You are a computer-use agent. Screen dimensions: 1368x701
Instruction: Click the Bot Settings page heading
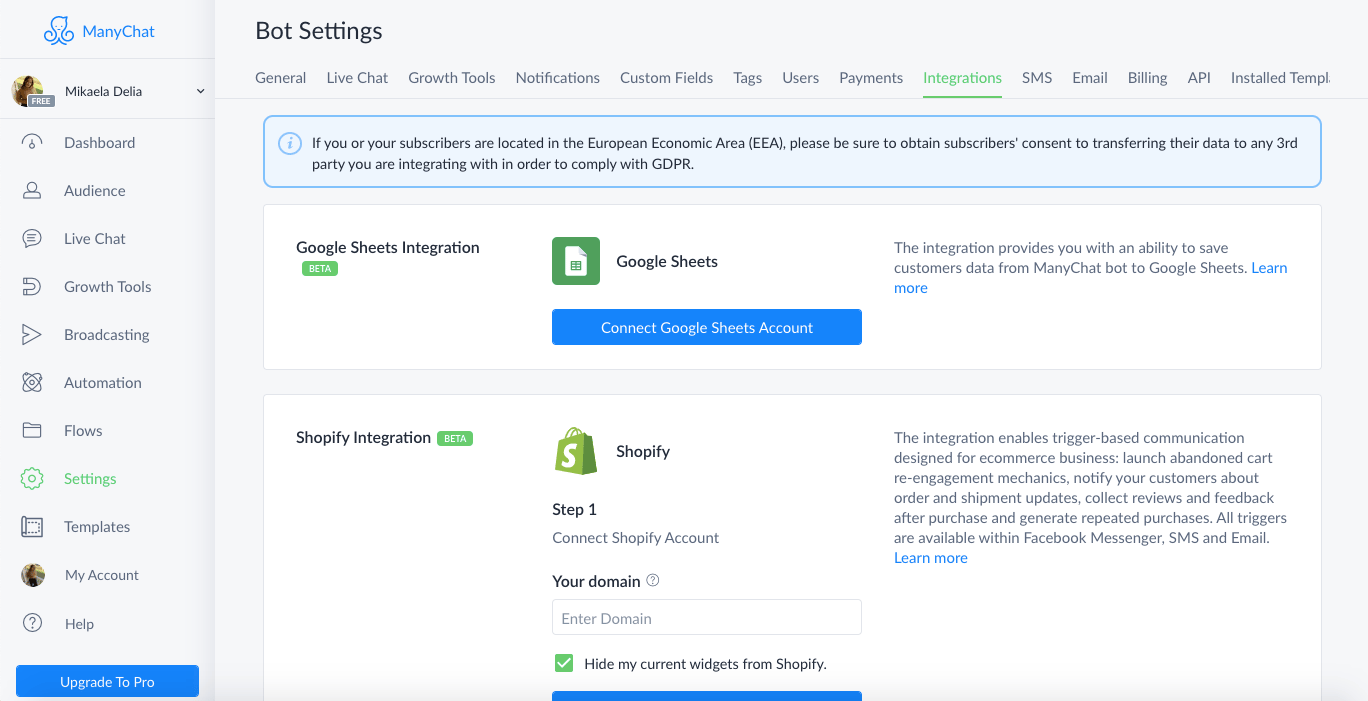(x=319, y=31)
